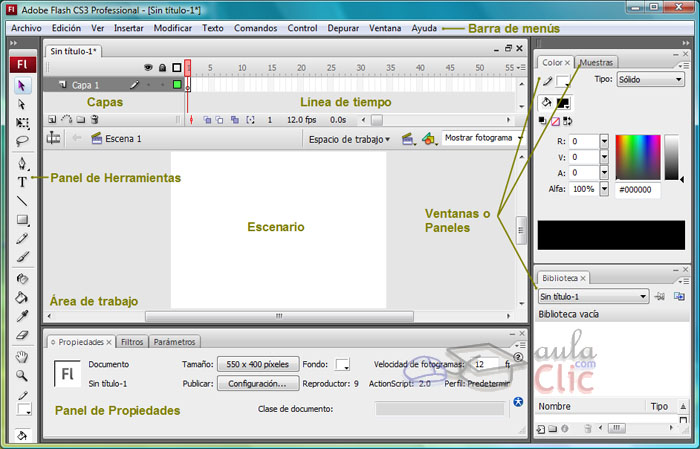Toggle show/hide all layers eye icon
The width and height of the screenshot is (700, 449).
coord(148,68)
